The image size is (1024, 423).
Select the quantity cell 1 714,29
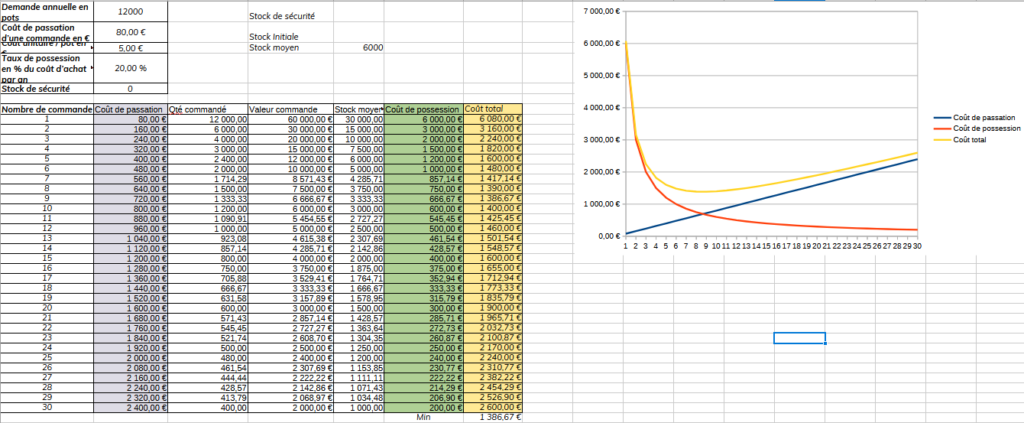click(208, 178)
